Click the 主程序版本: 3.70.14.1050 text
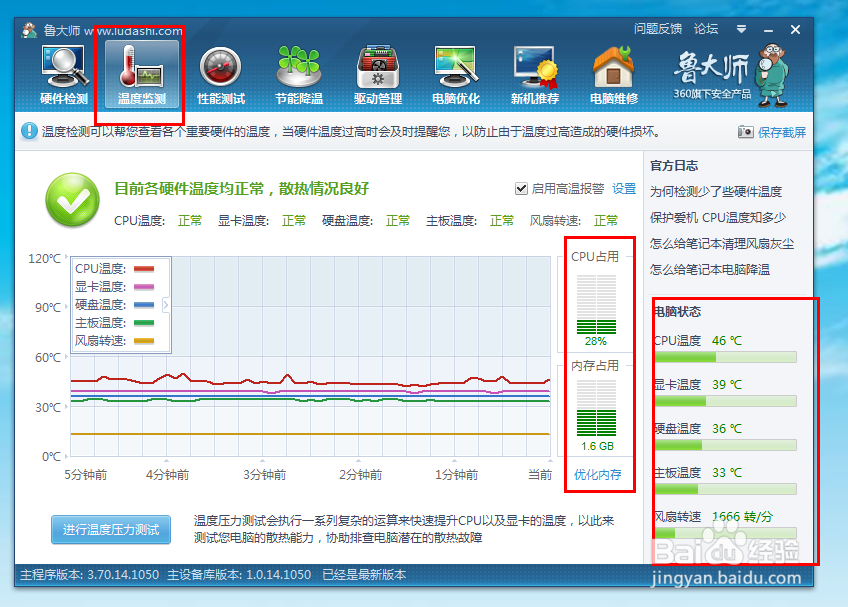 pos(90,575)
